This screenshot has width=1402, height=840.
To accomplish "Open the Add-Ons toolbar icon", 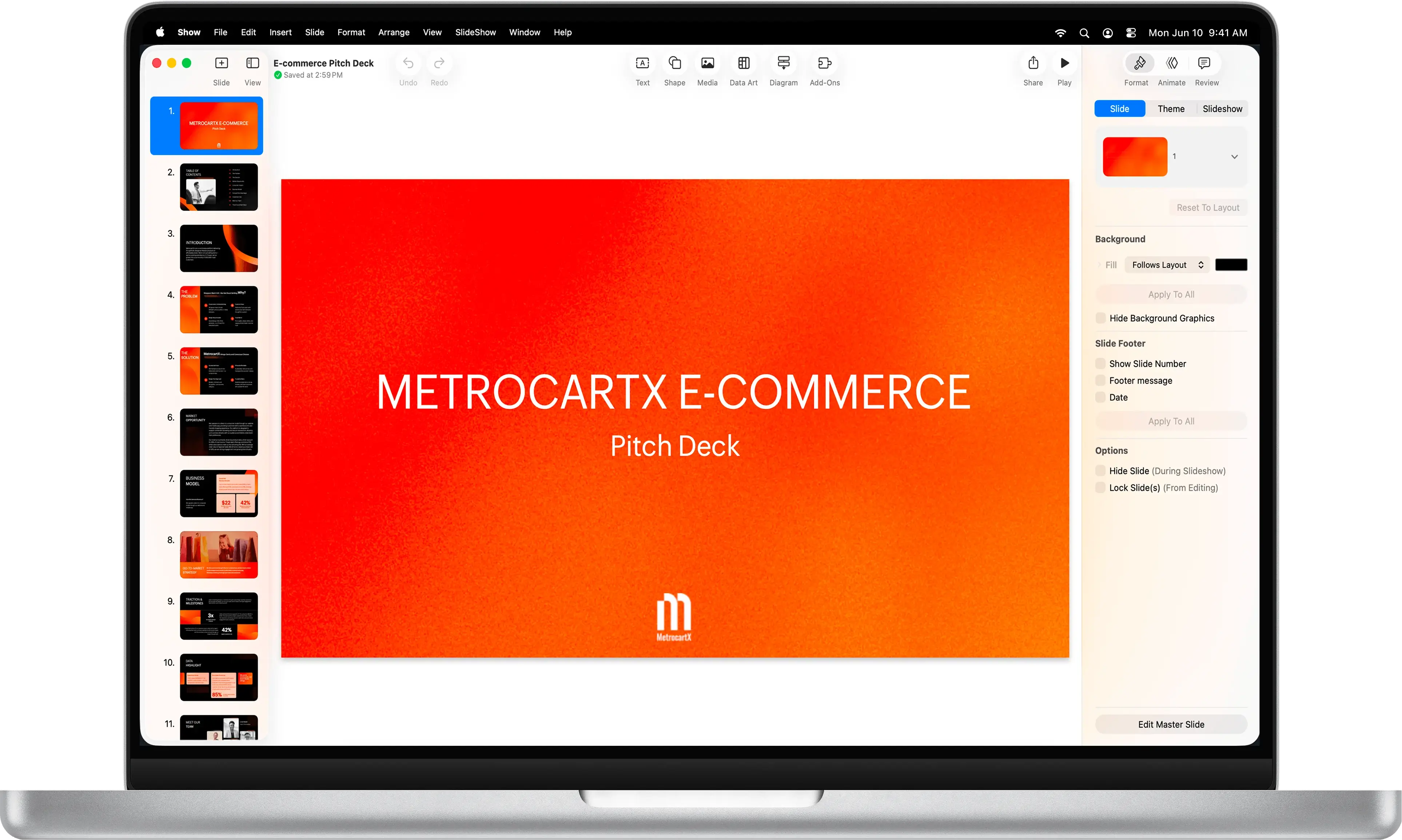I will [x=824, y=63].
